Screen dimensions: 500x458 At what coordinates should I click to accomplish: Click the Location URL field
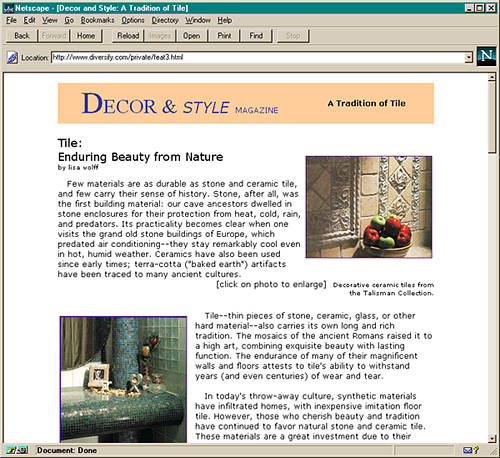258,57
